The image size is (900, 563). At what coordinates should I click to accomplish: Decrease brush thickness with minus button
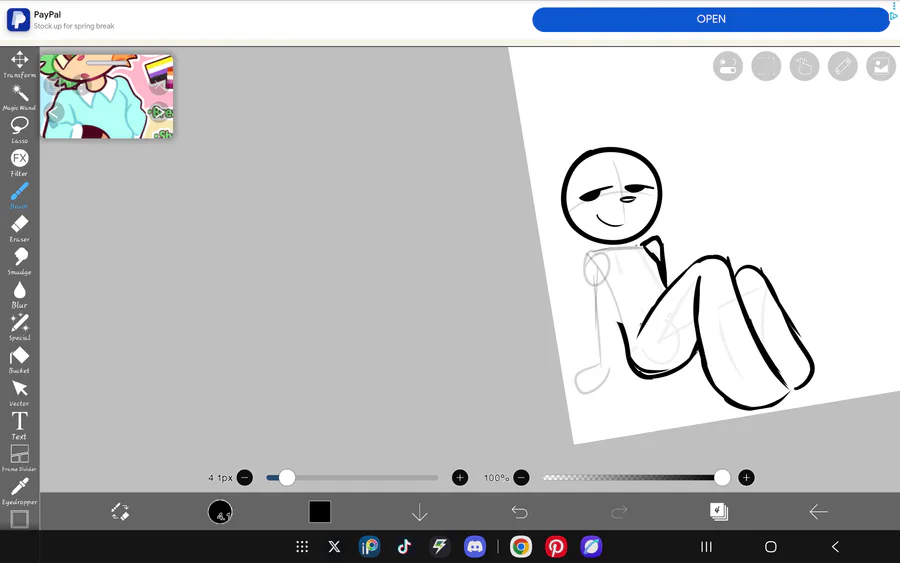coord(245,477)
